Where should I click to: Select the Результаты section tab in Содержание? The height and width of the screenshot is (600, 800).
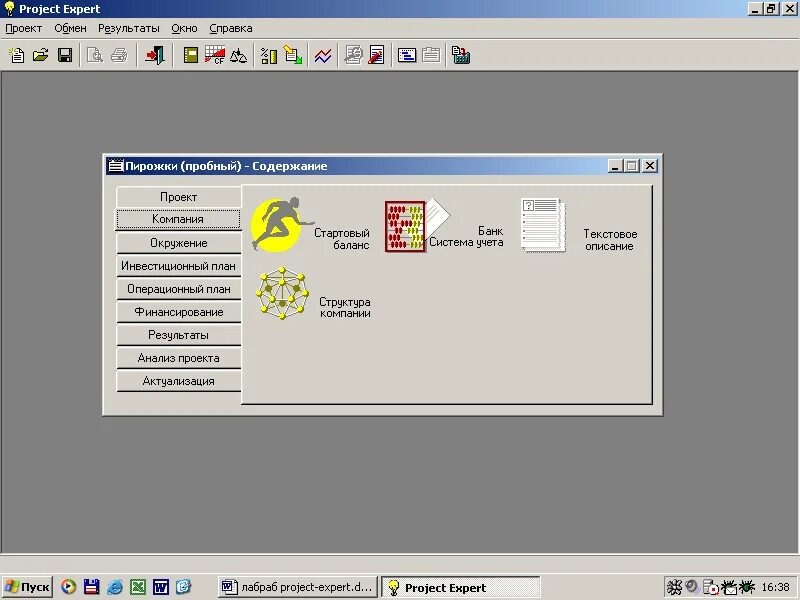(179, 335)
